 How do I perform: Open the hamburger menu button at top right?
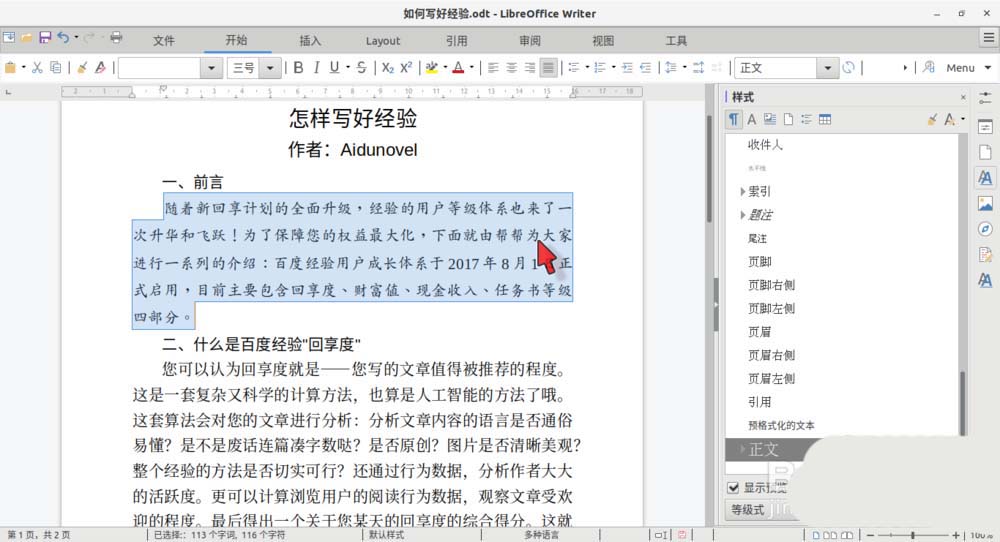(x=989, y=38)
